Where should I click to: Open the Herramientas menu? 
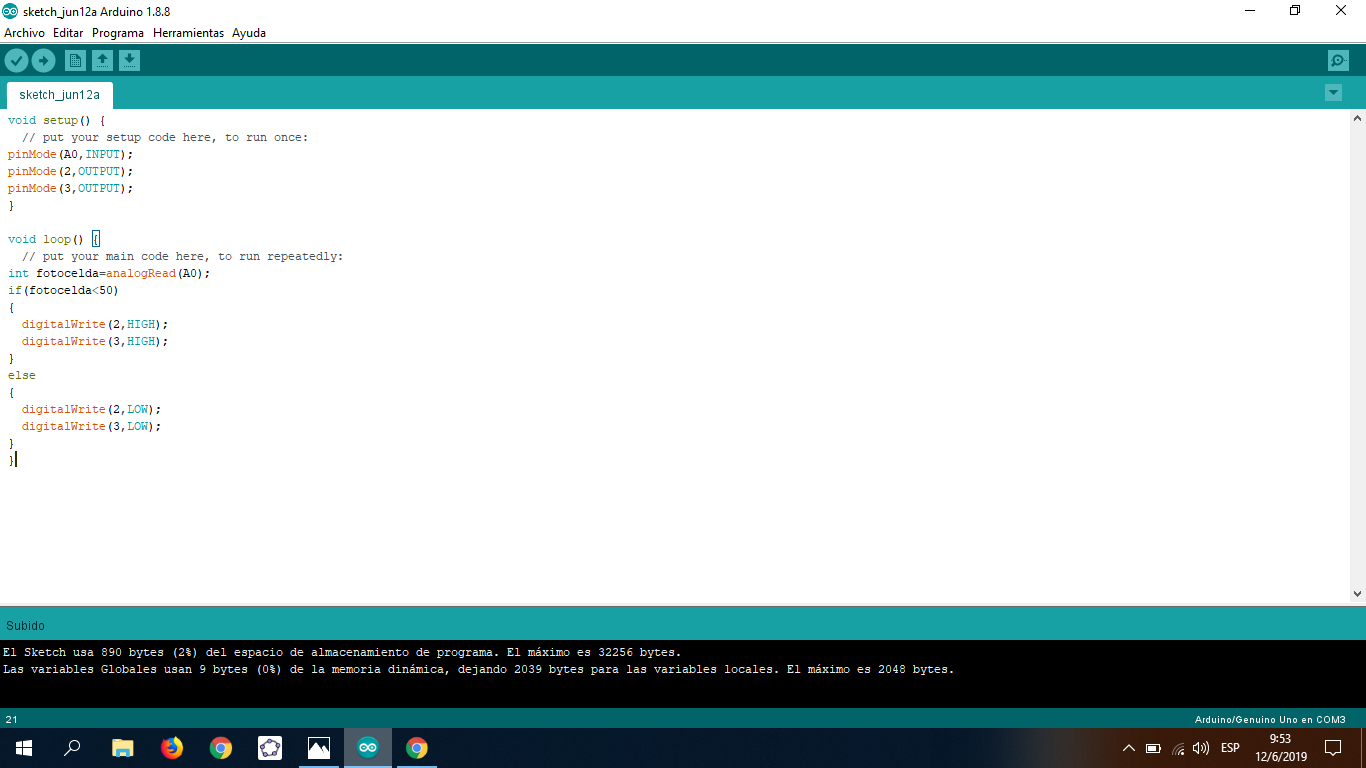pos(188,33)
